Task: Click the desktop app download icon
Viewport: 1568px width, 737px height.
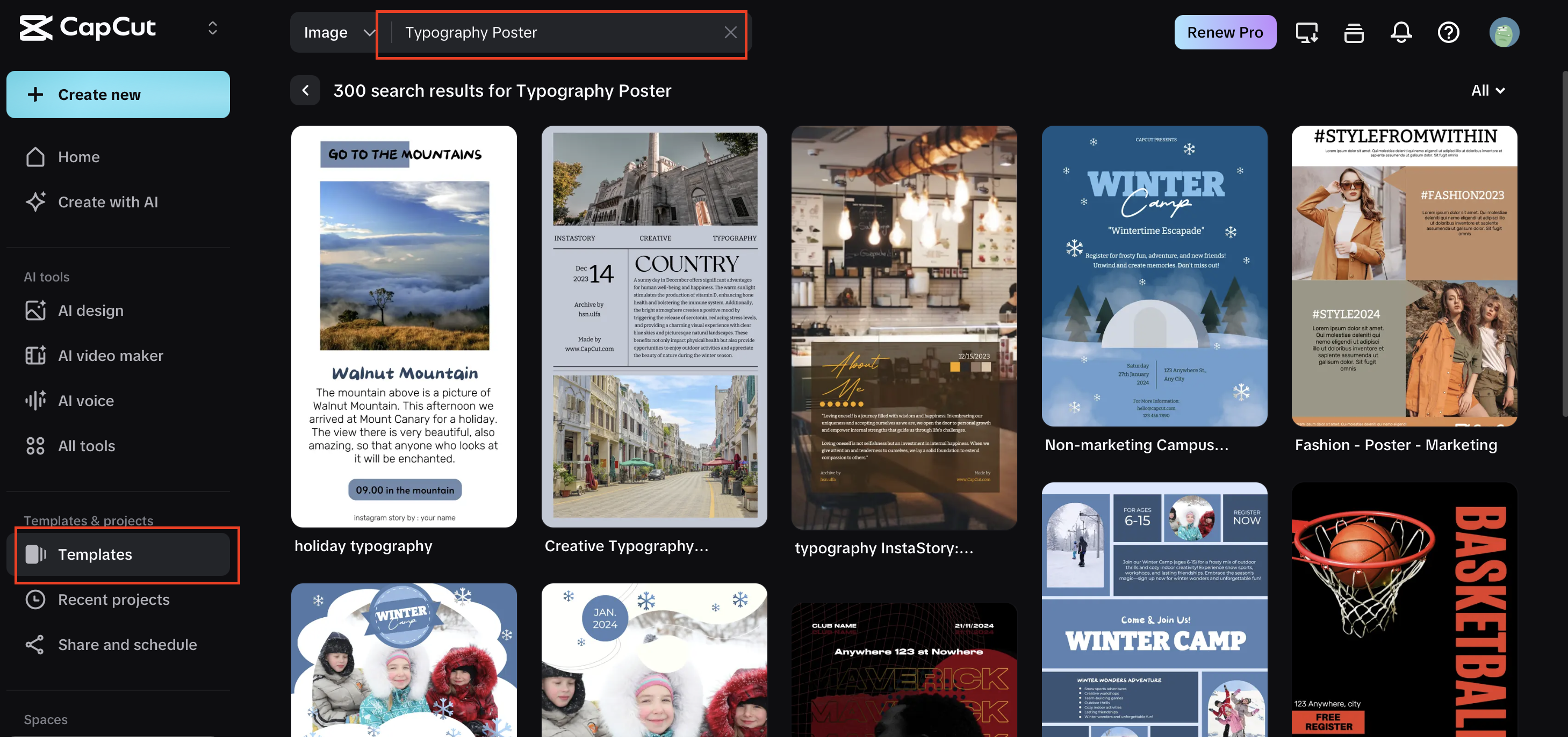Action: [1306, 32]
